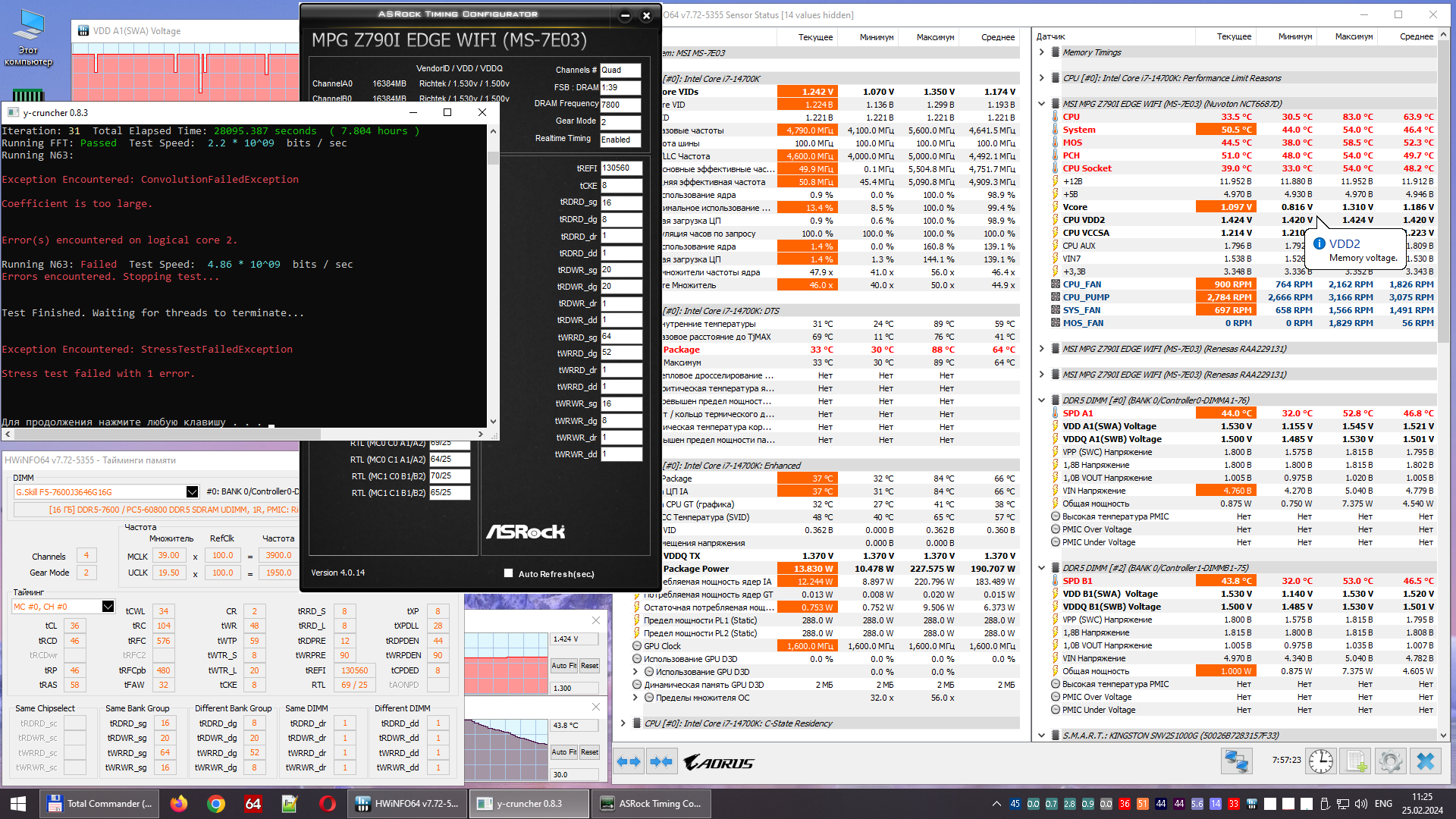Click the log file with plus icon
The width and height of the screenshot is (1456, 819).
tap(1356, 761)
